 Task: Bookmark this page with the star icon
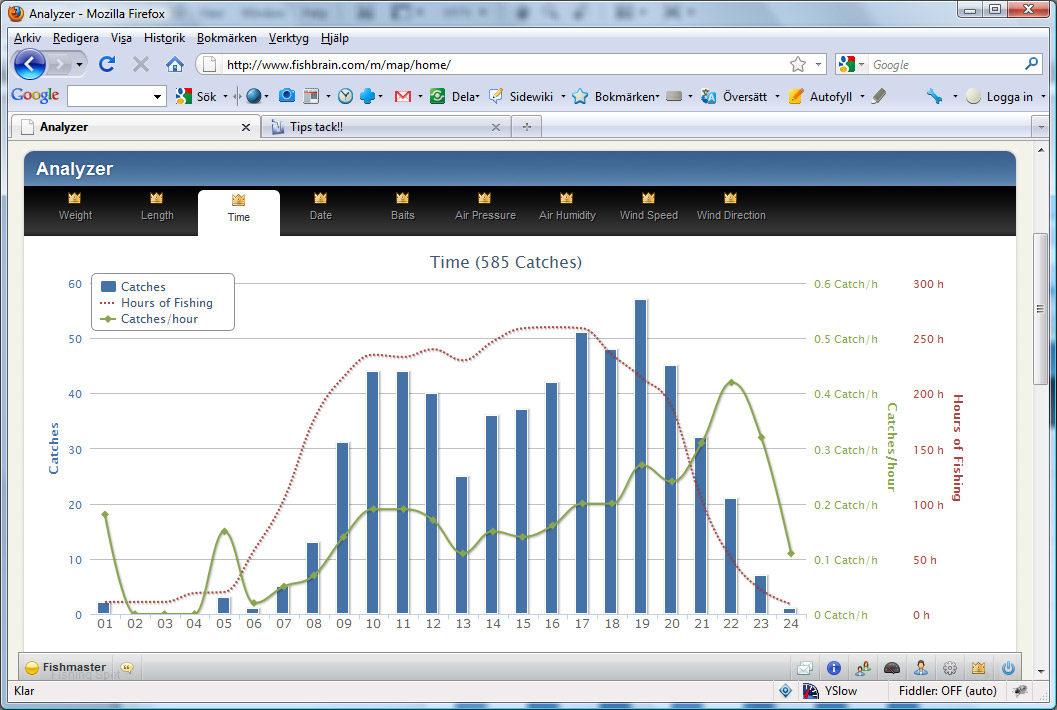[797, 65]
